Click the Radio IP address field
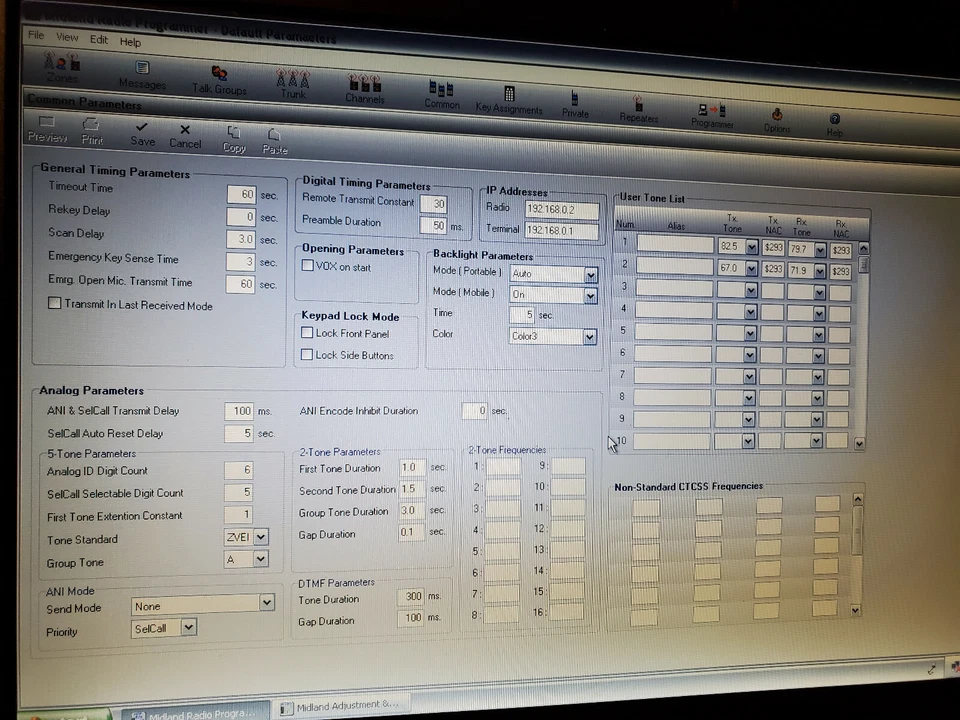 pyautogui.click(x=561, y=209)
